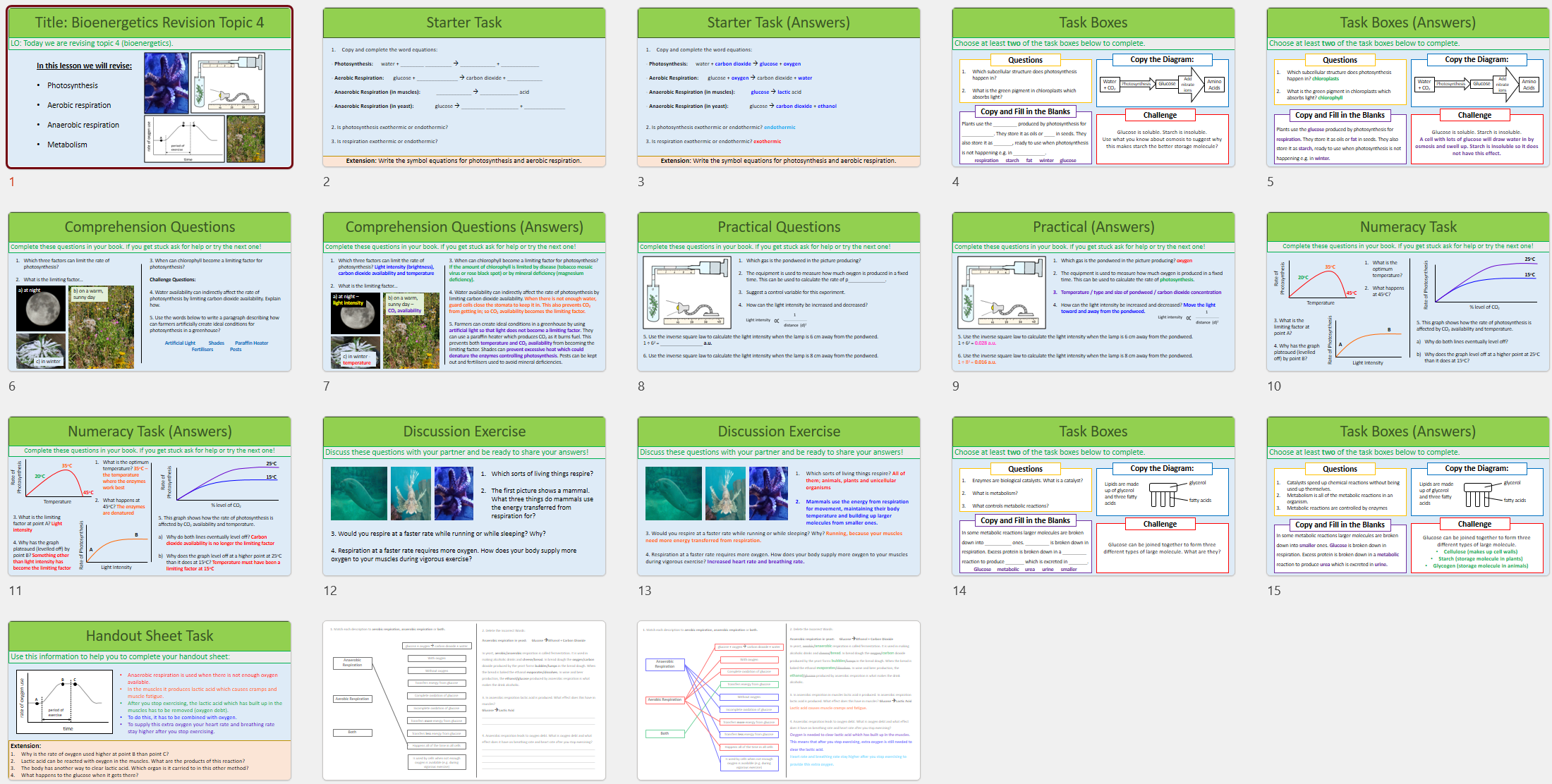Select slide 5 Task Boxes (Answers)
The width and height of the screenshot is (1552, 784).
(1408, 87)
